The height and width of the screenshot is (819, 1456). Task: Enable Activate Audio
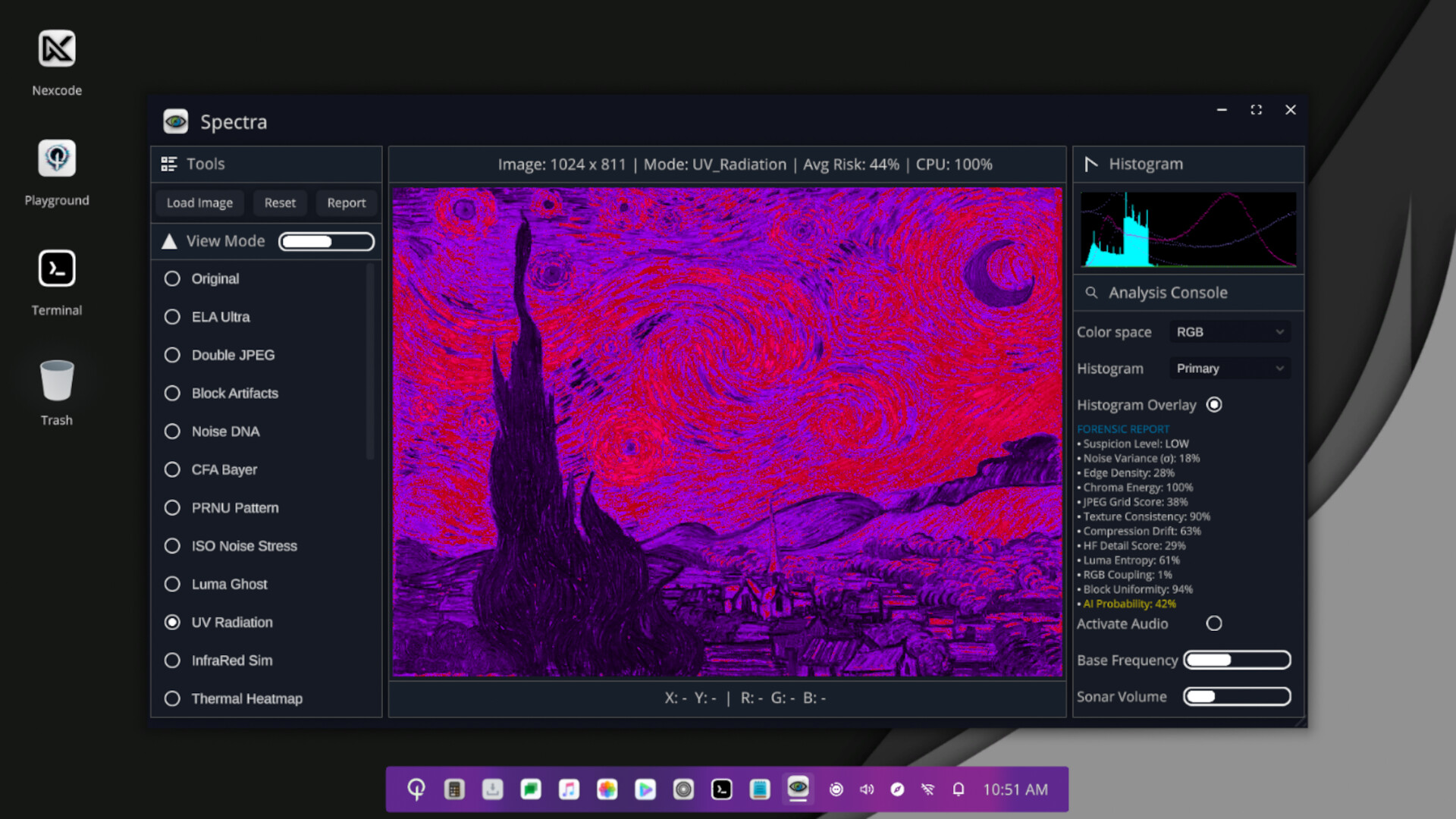tap(1214, 623)
